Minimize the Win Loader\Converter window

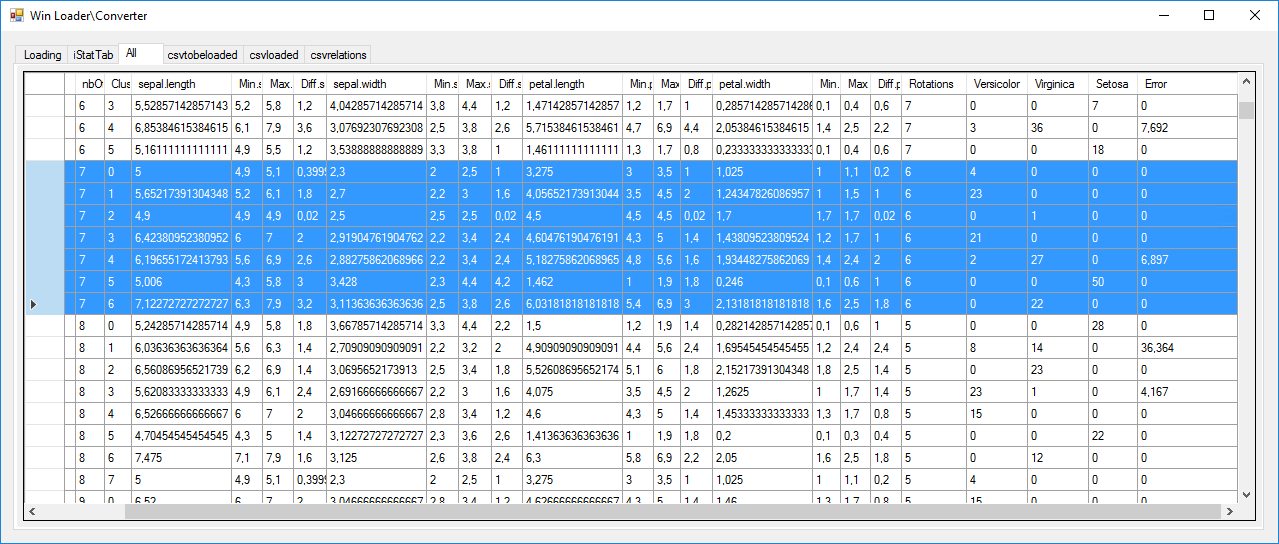coord(1162,15)
